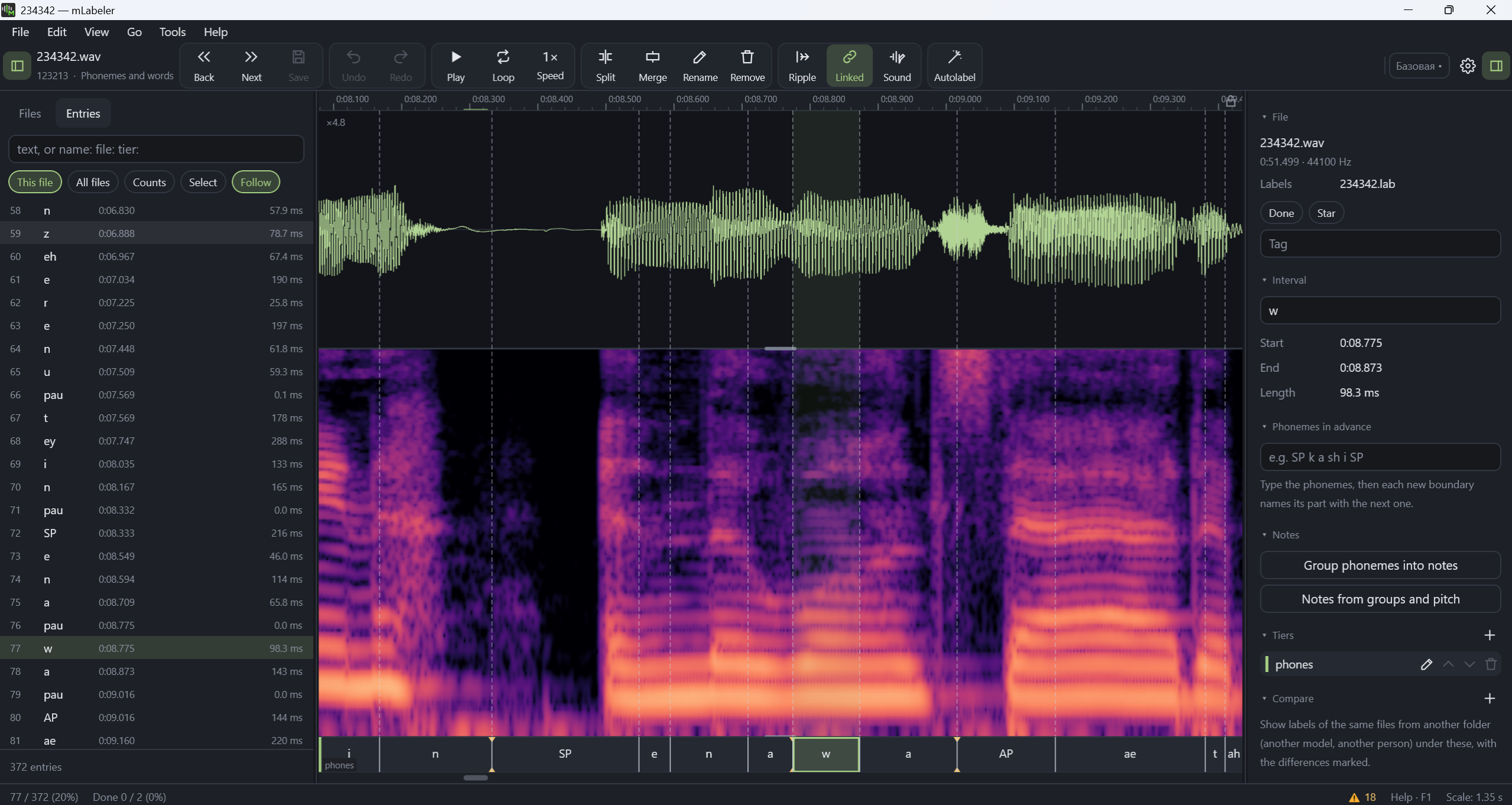1512x805 pixels.
Task: Toggle Loop playback
Action: point(503,66)
